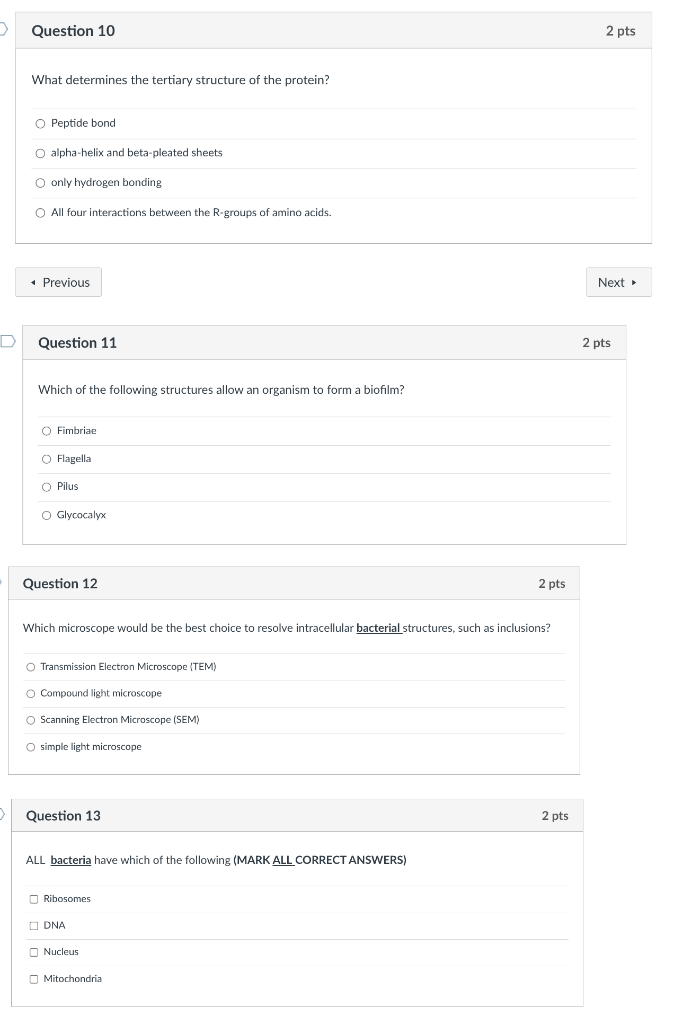
Task: Advance using the Next button
Action: [618, 282]
